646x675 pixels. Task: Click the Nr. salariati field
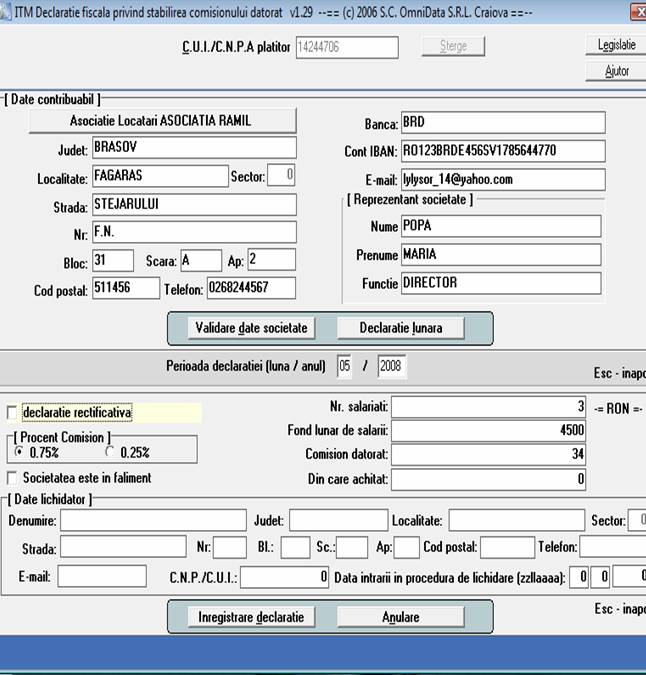[x=488, y=407]
